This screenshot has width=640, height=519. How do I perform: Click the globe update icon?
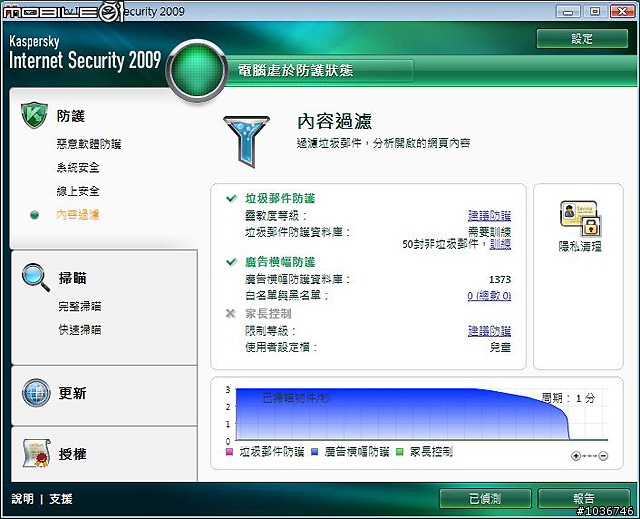pyautogui.click(x=36, y=393)
